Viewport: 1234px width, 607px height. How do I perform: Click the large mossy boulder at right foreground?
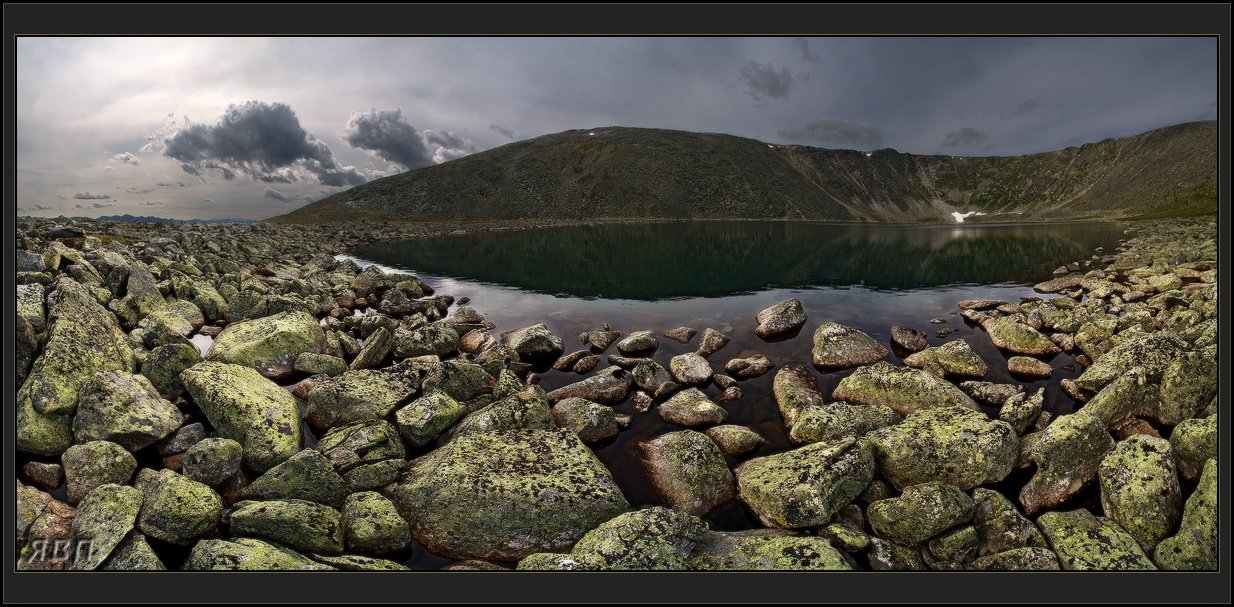point(945,447)
